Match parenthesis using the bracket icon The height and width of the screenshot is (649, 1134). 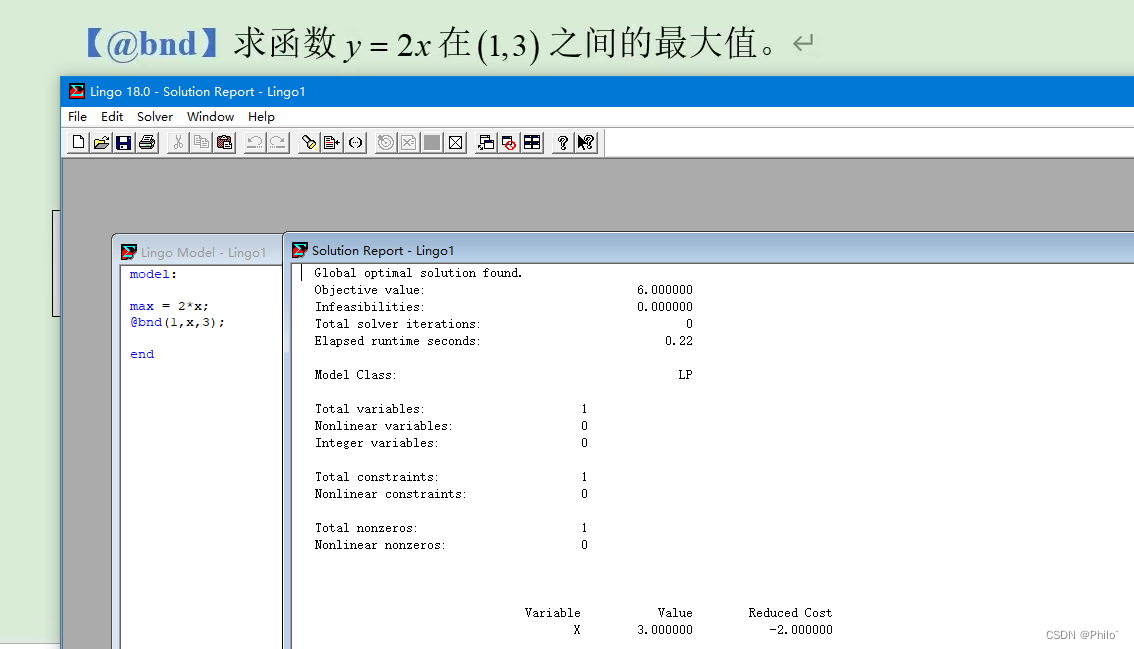(355, 143)
